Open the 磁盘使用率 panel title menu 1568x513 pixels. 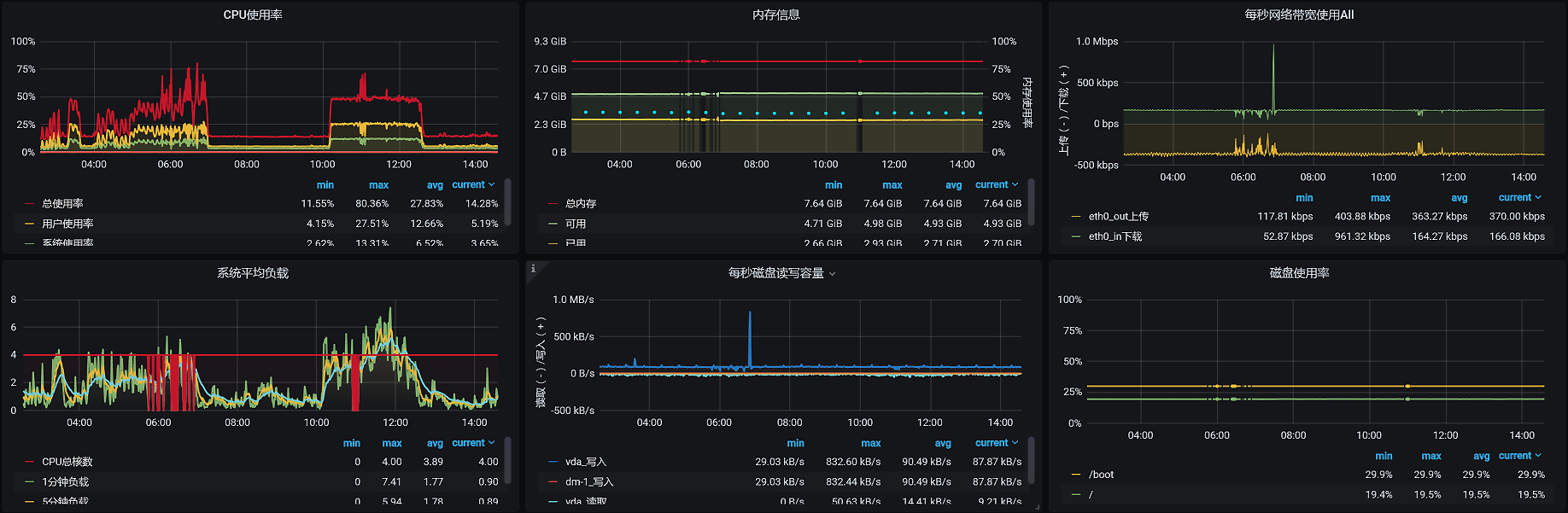tap(1299, 273)
